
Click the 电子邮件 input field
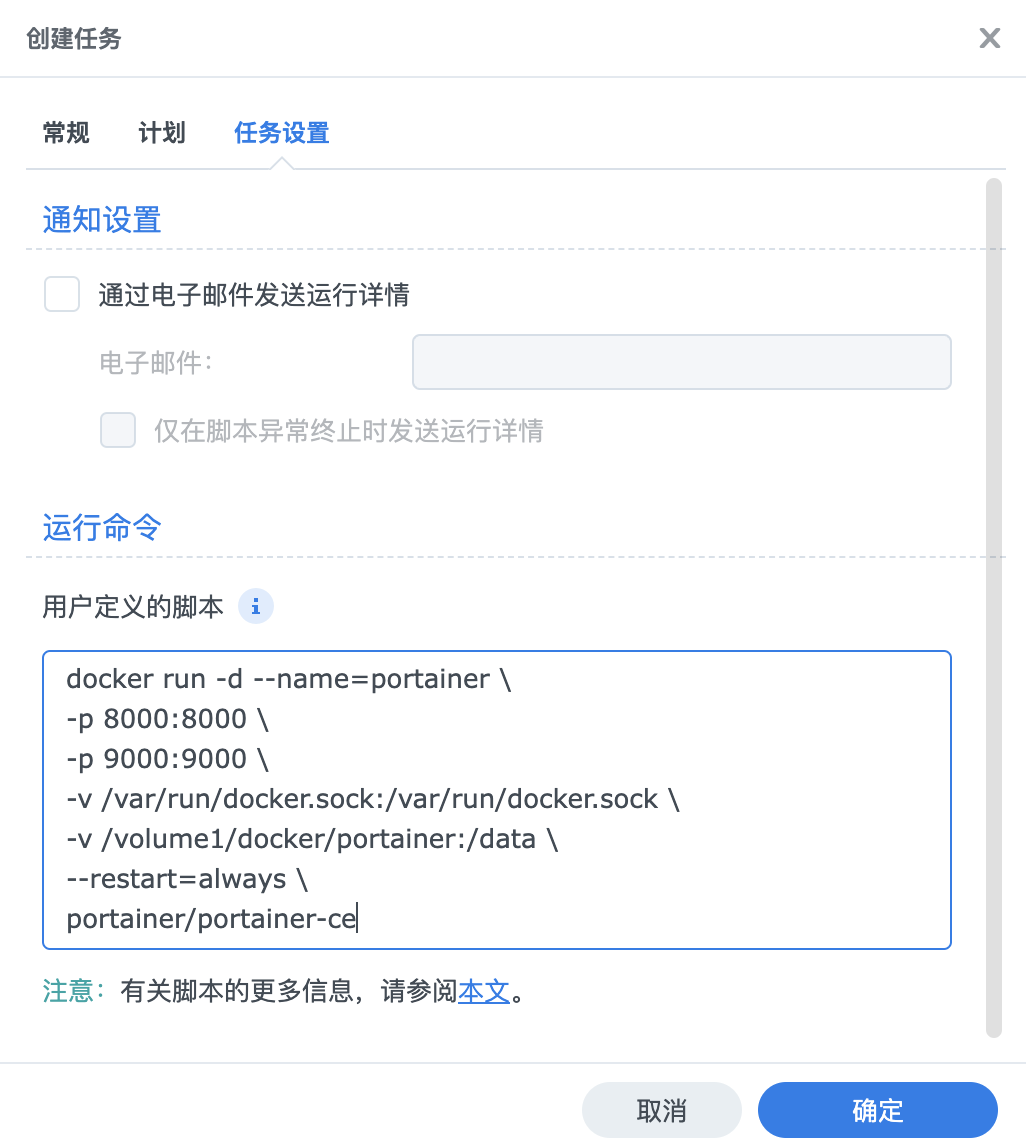681,362
